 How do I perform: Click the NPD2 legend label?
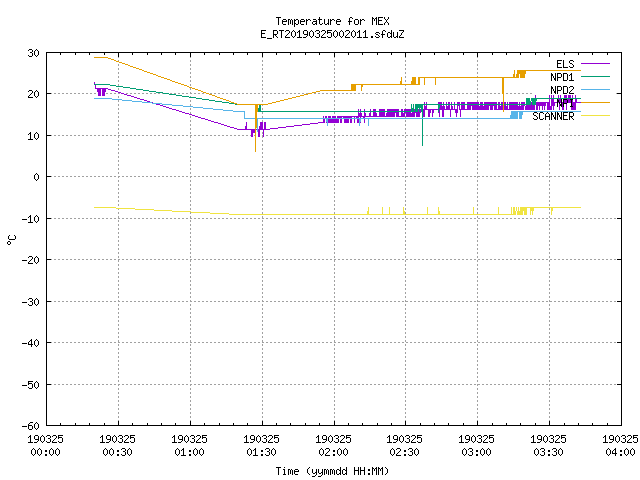pyautogui.click(x=562, y=90)
